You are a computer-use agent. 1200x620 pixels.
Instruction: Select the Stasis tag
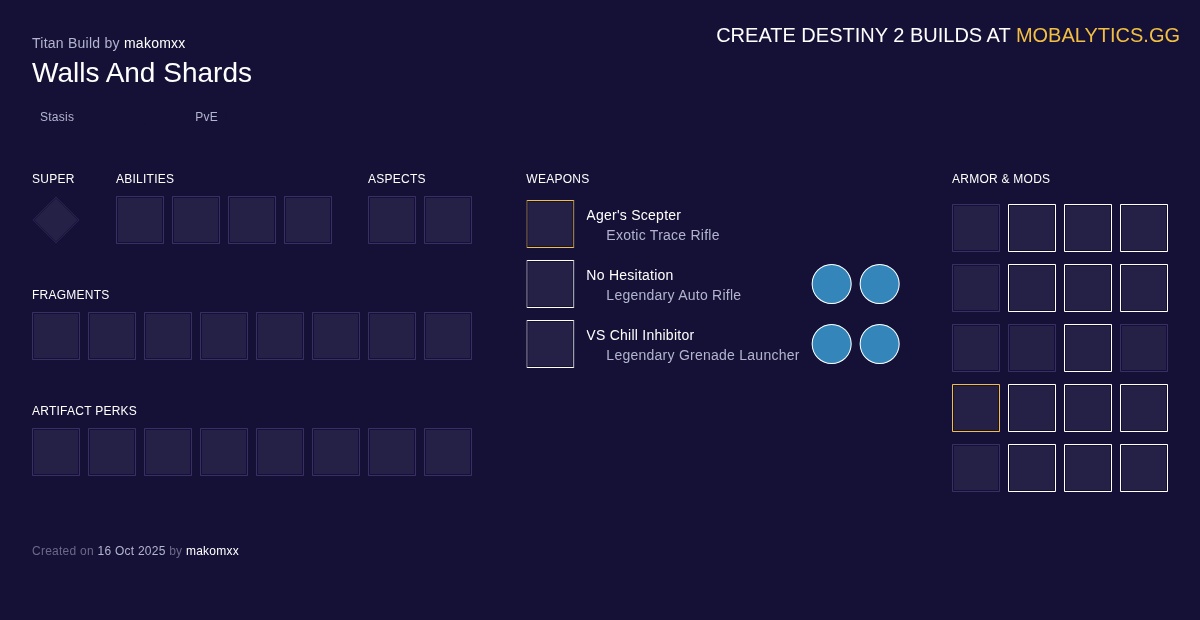pyautogui.click(x=57, y=117)
